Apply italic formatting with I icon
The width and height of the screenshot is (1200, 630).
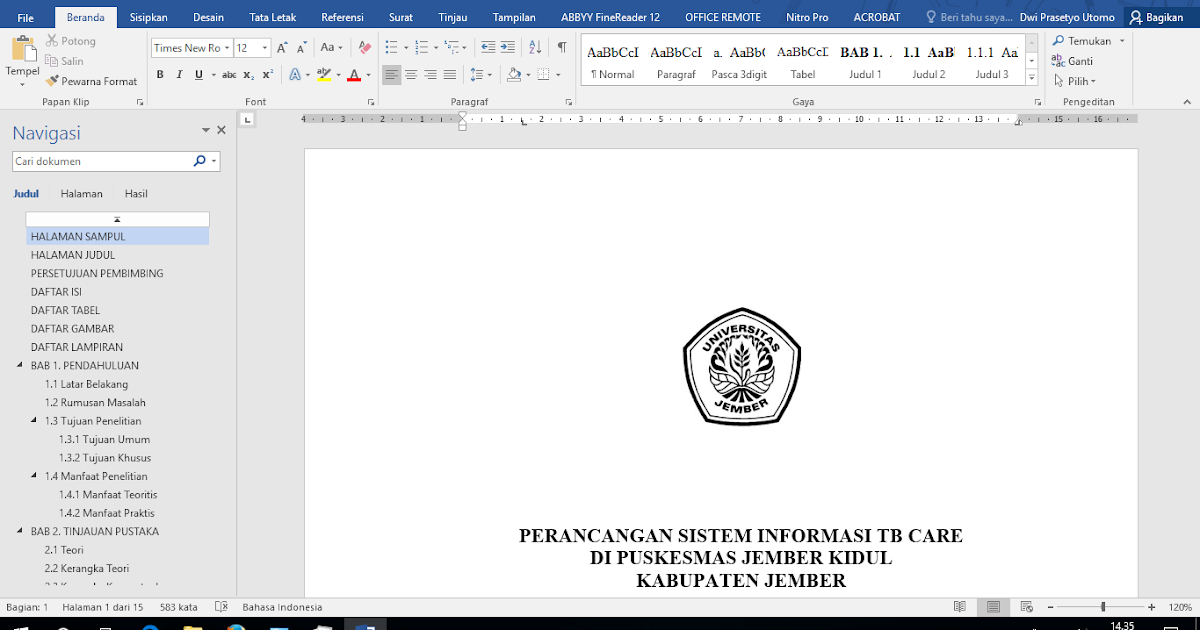[x=179, y=75]
